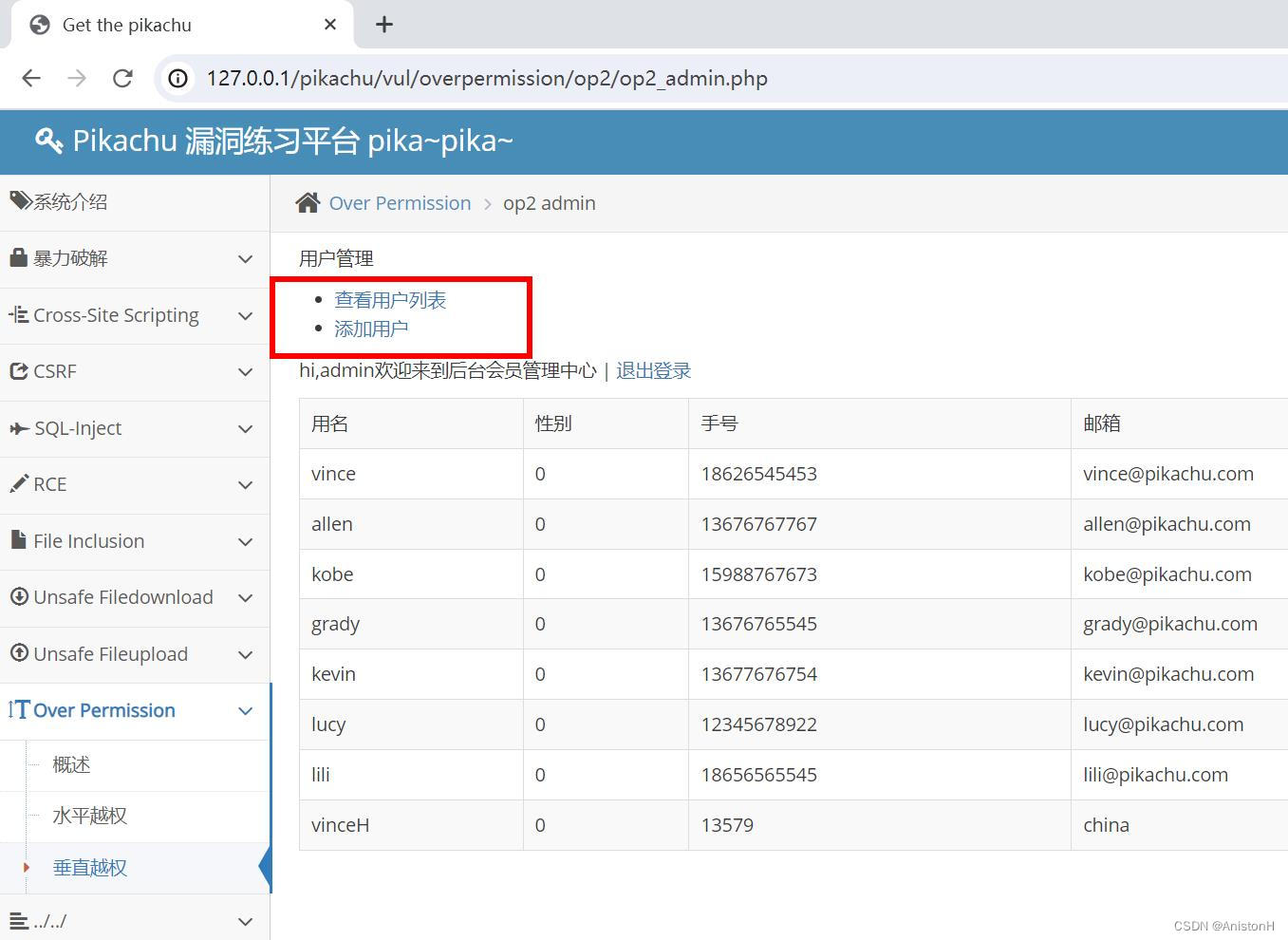Expand the Unsafe Filedownload chevron
This screenshot has height=940, width=1288.
(245, 597)
